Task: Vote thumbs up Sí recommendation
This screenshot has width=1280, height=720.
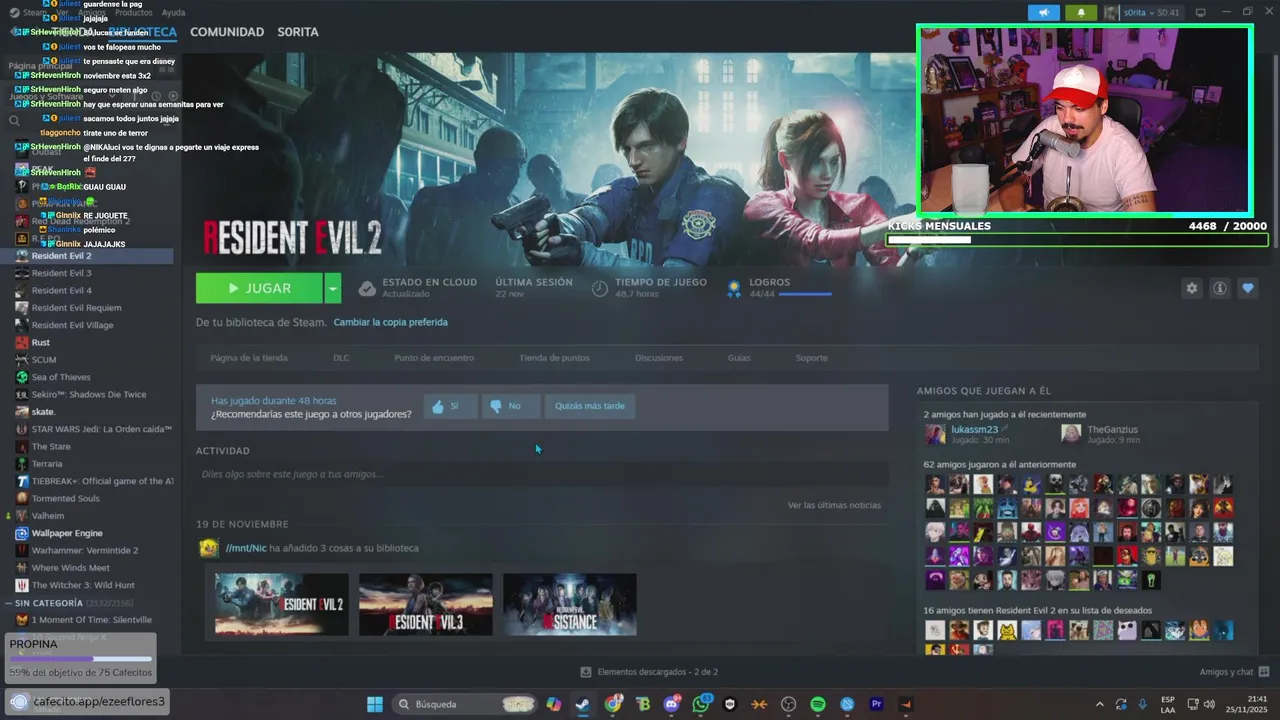Action: click(450, 406)
